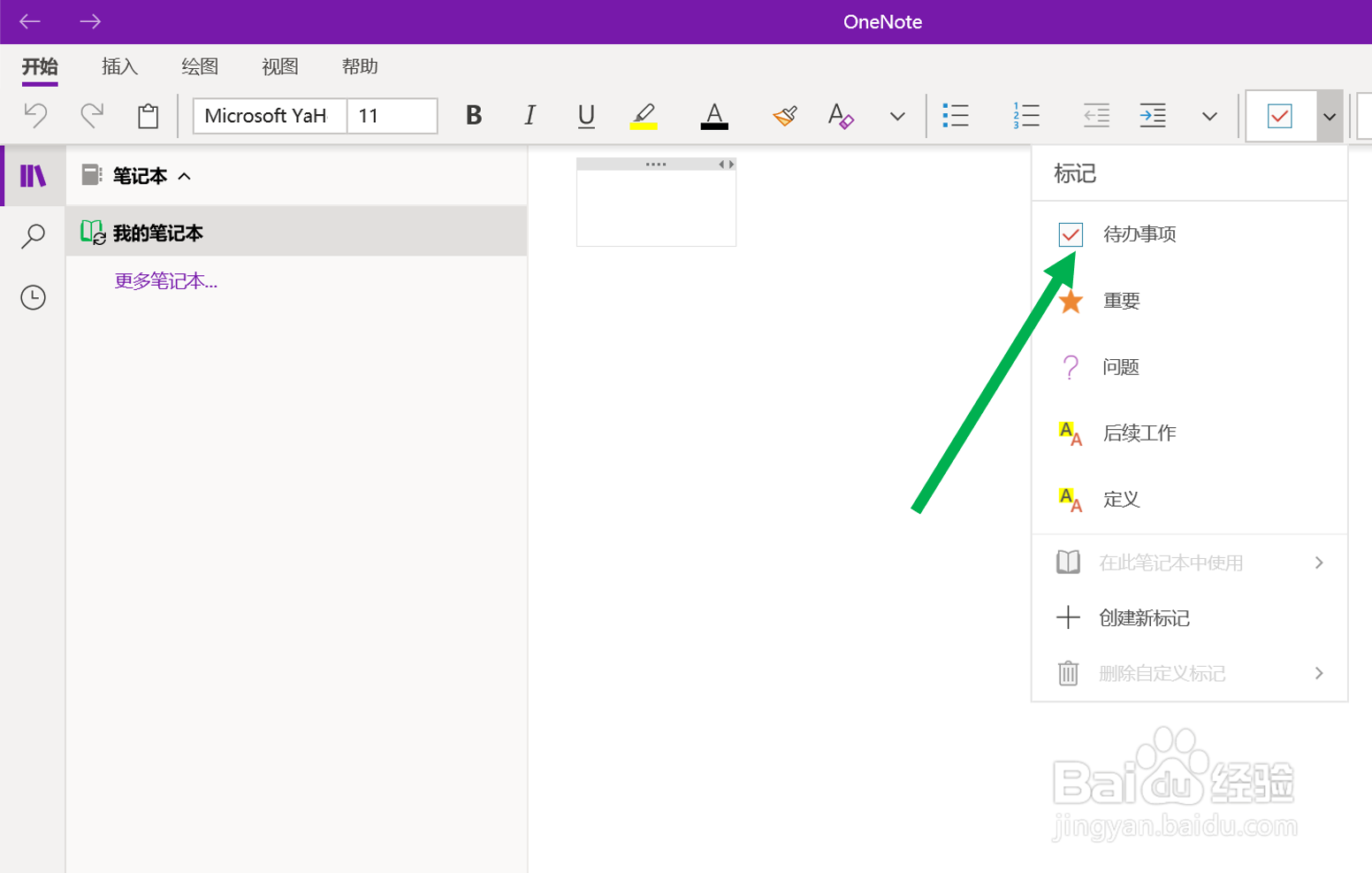This screenshot has height=873, width=1372.
Task: Switch to the 开始 tab
Action: click(40, 66)
